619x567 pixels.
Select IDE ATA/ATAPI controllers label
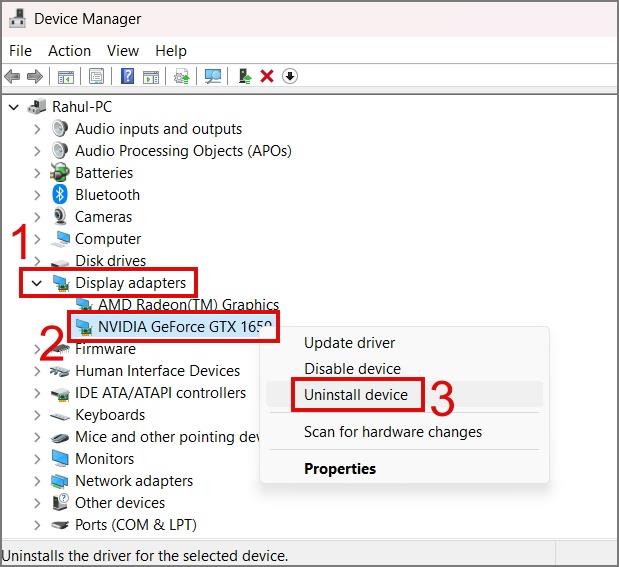click(x=160, y=393)
